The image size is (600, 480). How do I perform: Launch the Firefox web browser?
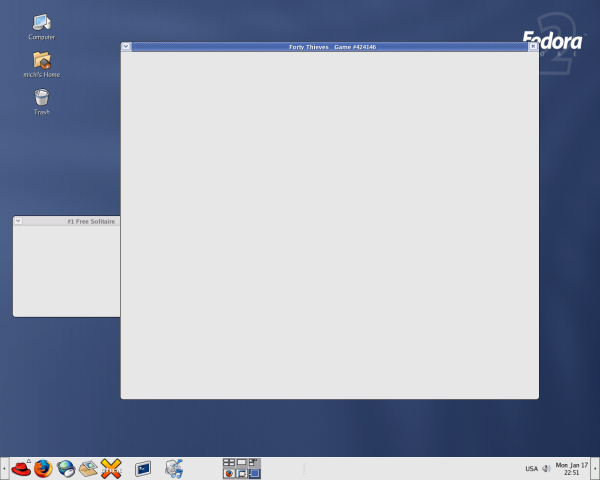coord(43,468)
